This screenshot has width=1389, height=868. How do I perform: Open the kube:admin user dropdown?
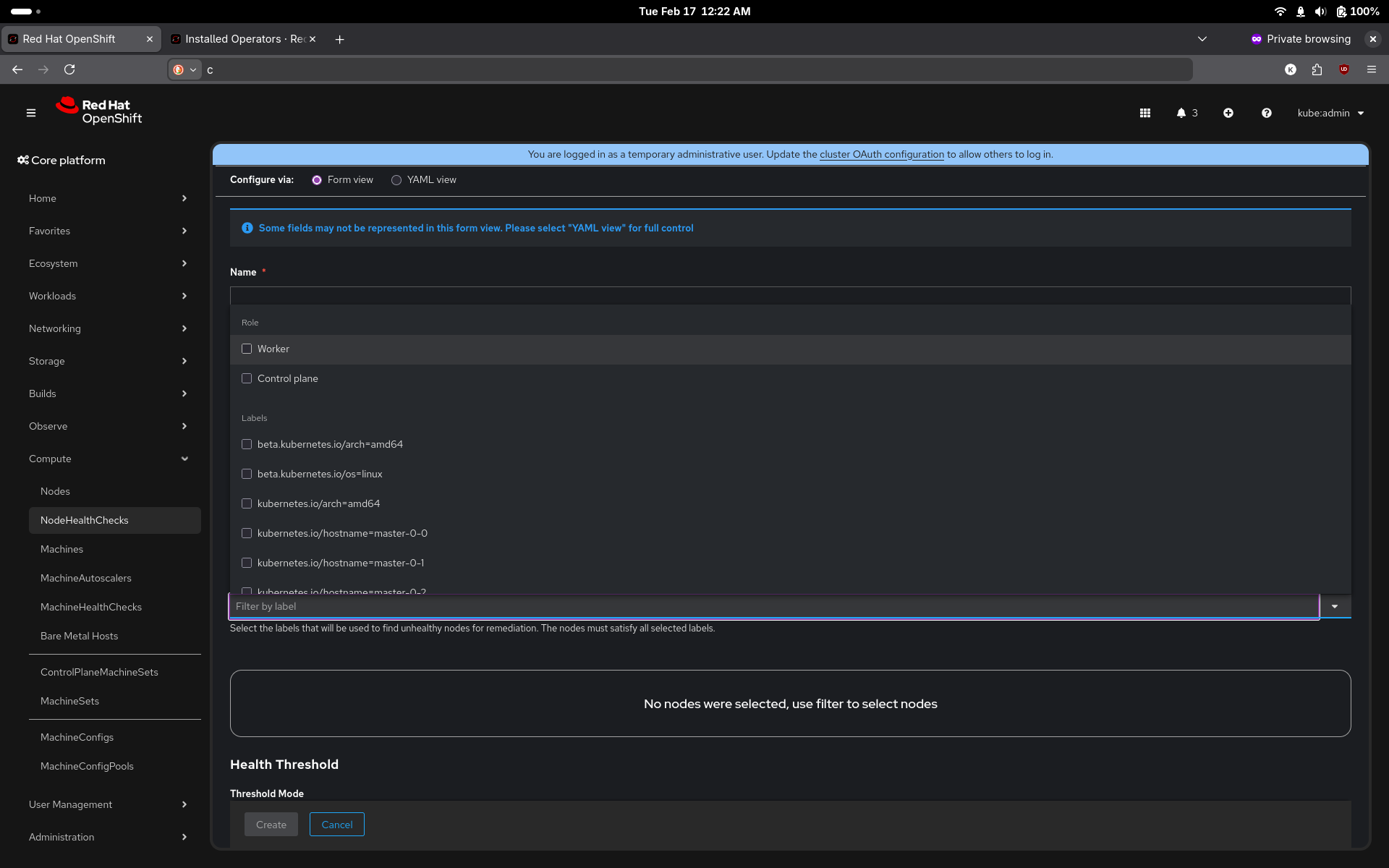(1330, 113)
